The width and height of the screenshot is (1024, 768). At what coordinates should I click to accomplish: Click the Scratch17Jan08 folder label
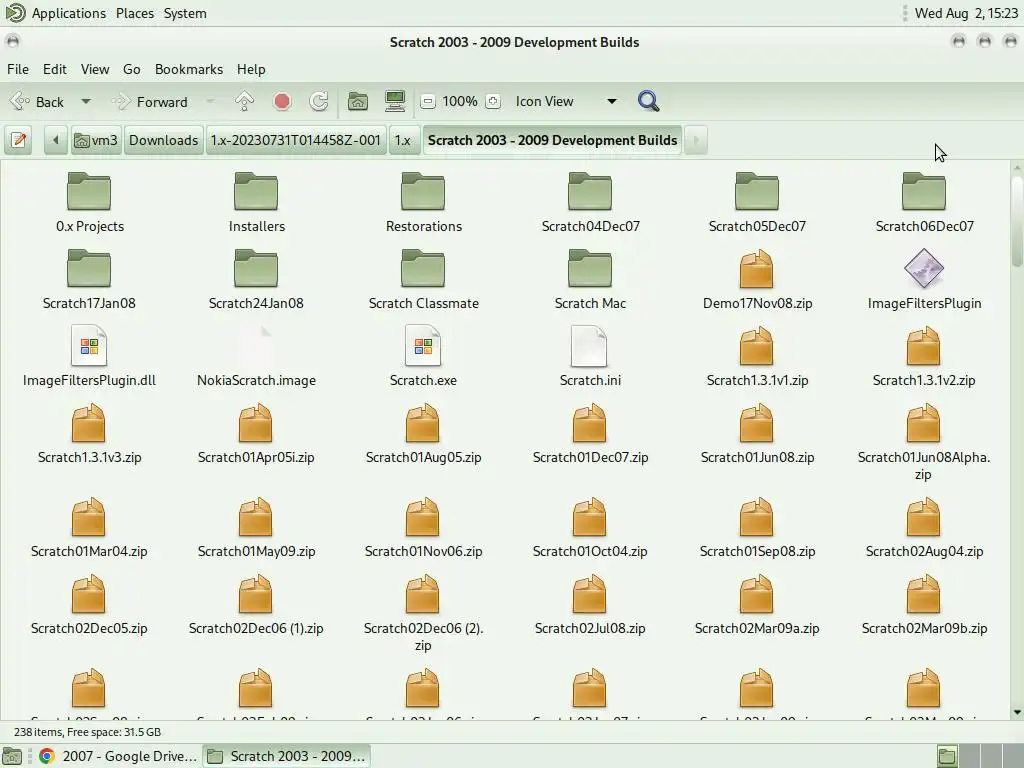[x=89, y=303]
